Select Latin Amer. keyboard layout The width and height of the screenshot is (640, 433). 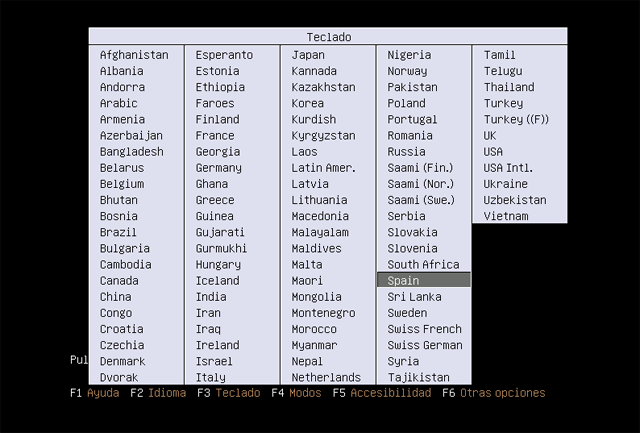pos(323,168)
